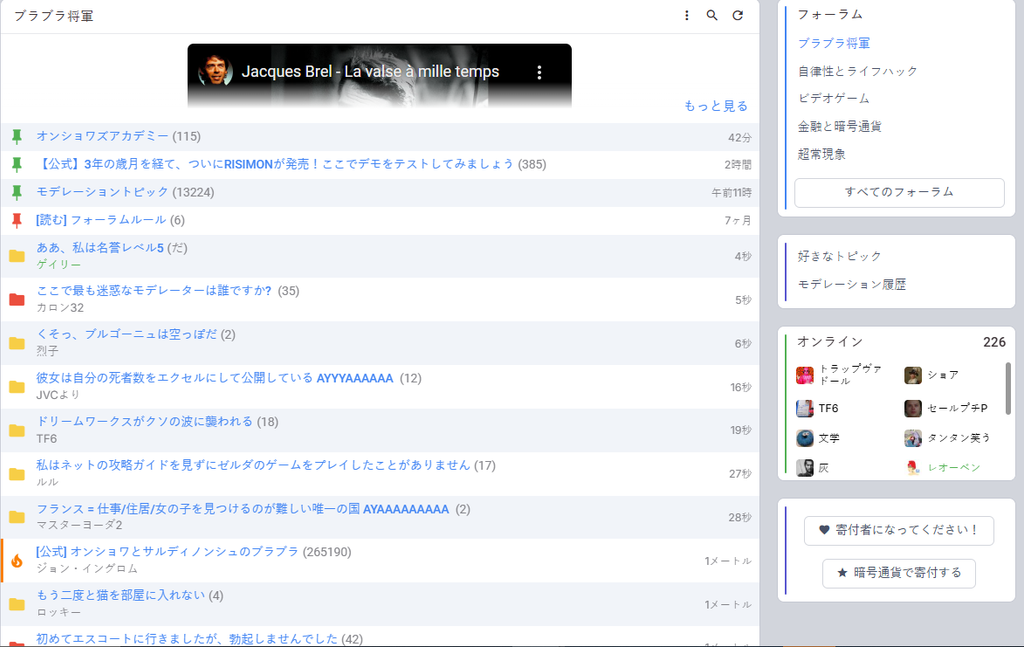Select 超常現象 forum
Viewport: 1024px width, 647px height.
(822, 154)
